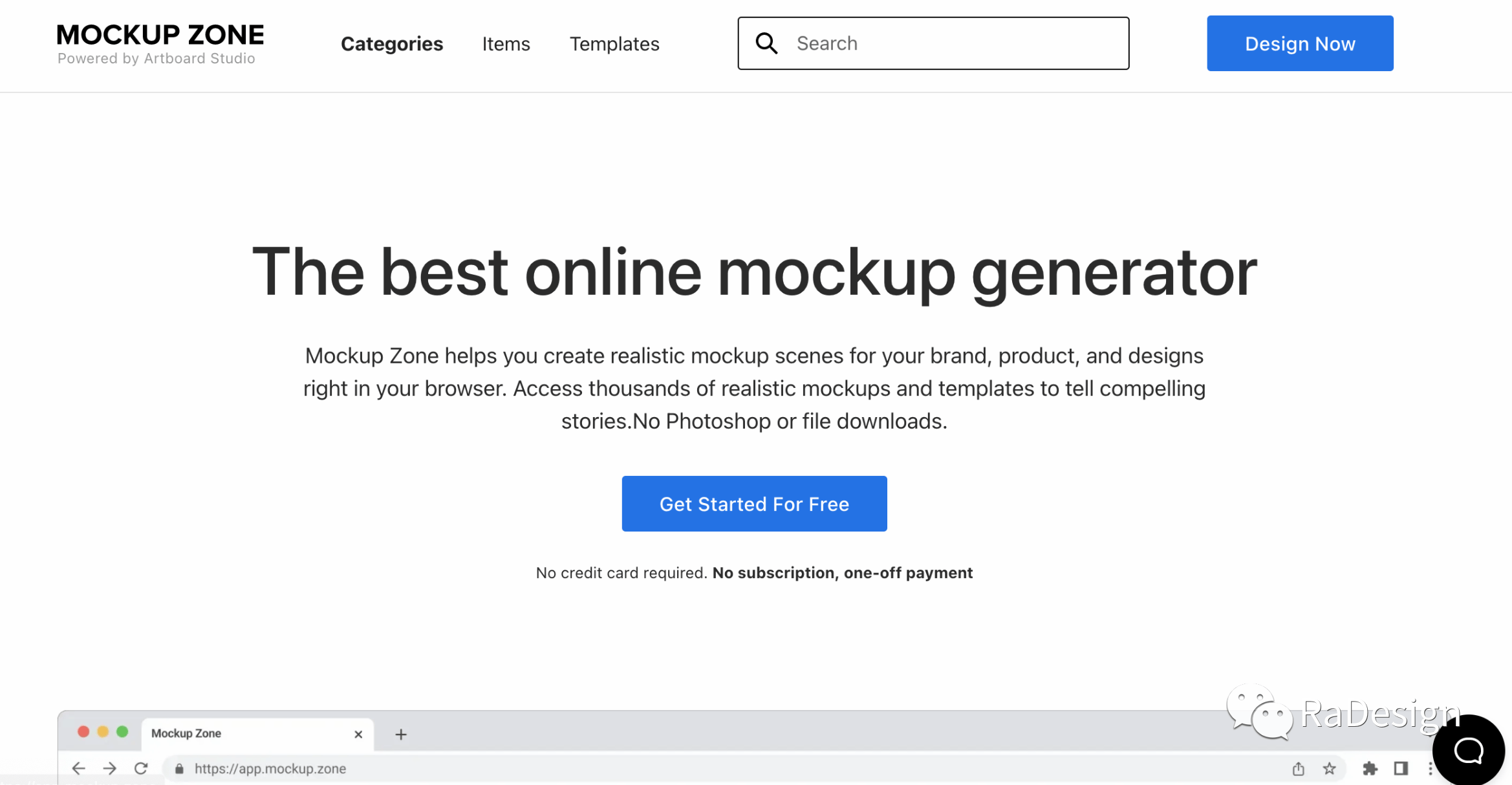Open the Items menu item
Image resolution: width=1512 pixels, height=785 pixels.
506,43
